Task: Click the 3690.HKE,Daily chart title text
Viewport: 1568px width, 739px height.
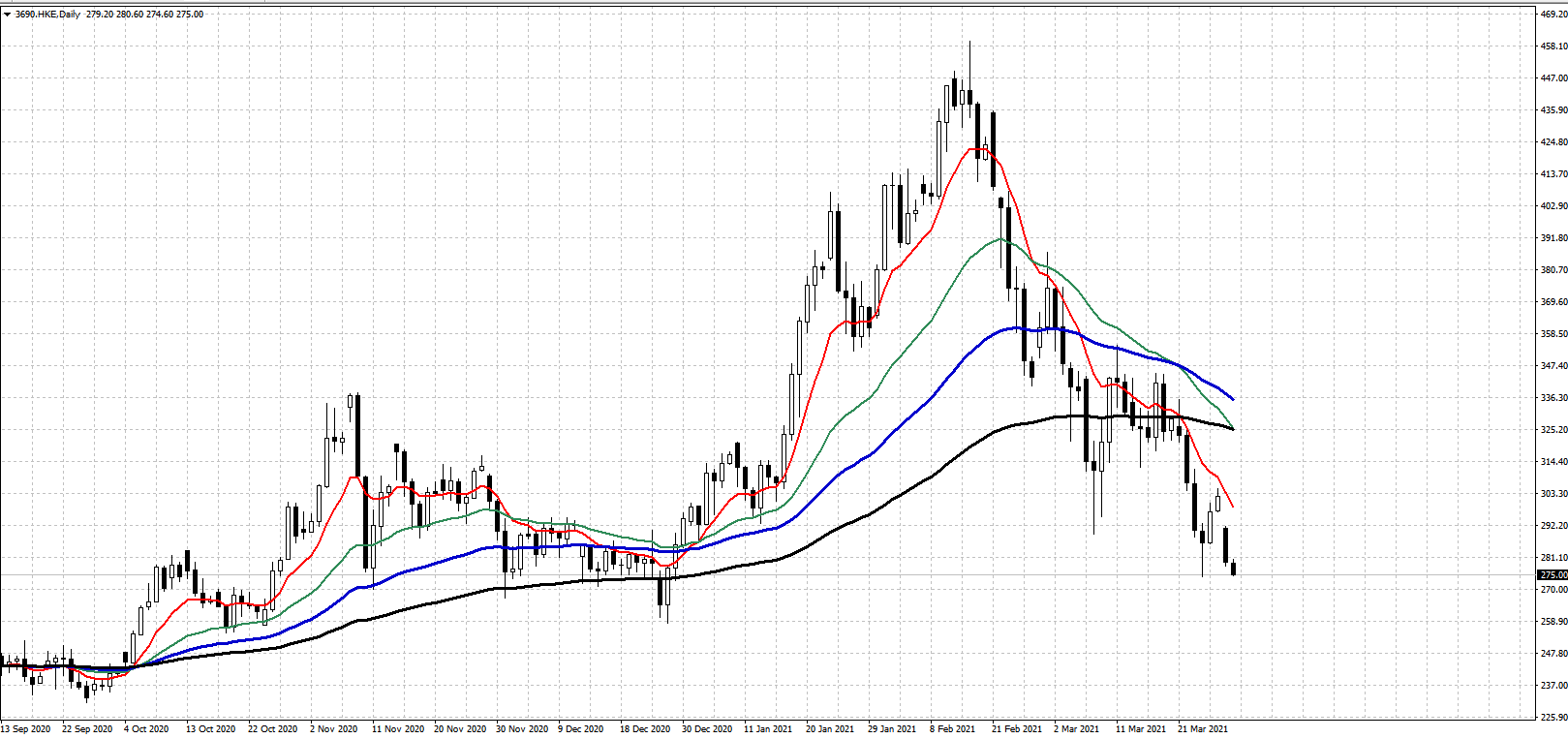Action: [x=47, y=15]
